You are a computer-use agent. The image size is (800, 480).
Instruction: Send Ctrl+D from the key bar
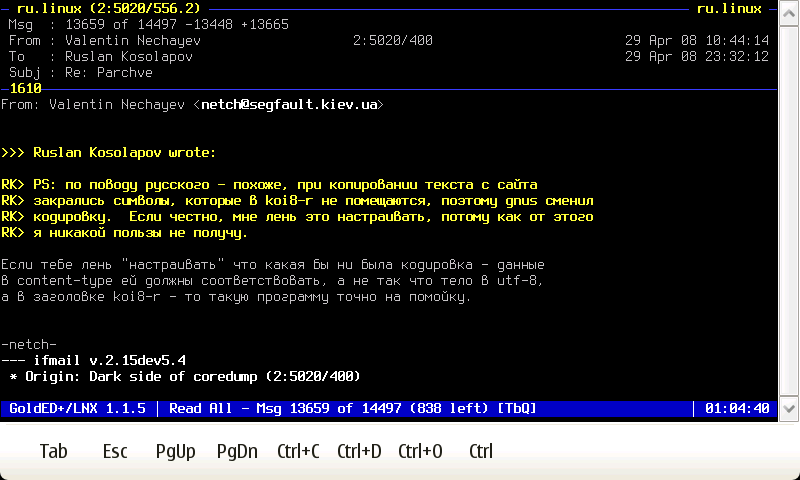point(359,451)
